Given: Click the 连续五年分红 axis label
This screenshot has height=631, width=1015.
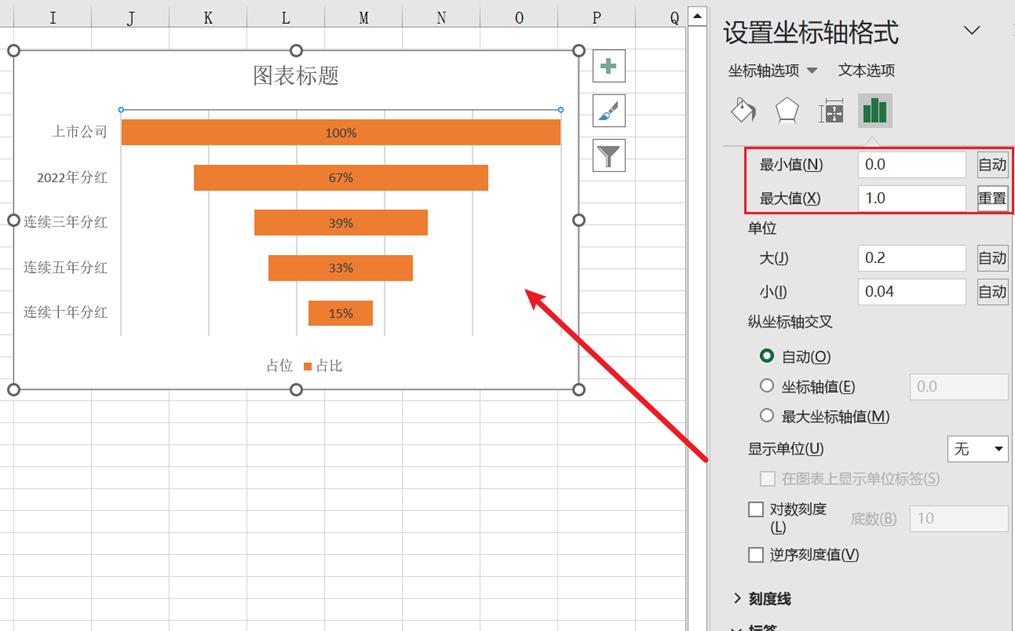Looking at the screenshot, I should (x=65, y=267).
